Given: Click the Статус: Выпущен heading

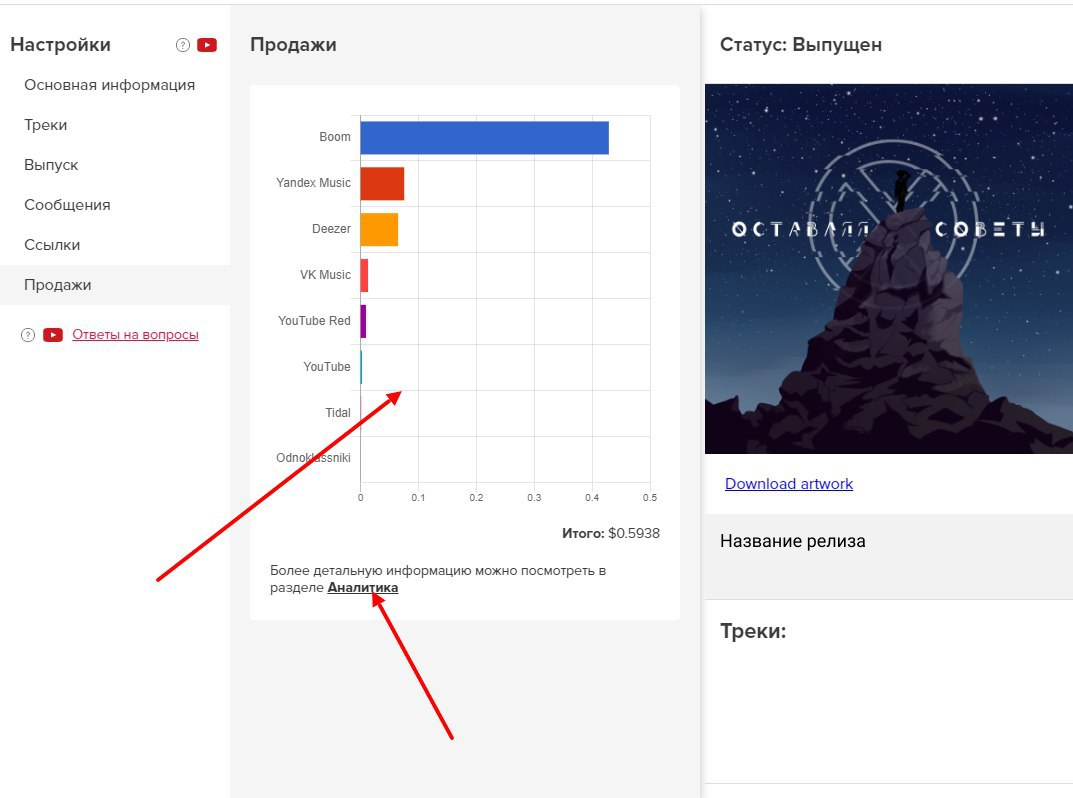Looking at the screenshot, I should [801, 45].
